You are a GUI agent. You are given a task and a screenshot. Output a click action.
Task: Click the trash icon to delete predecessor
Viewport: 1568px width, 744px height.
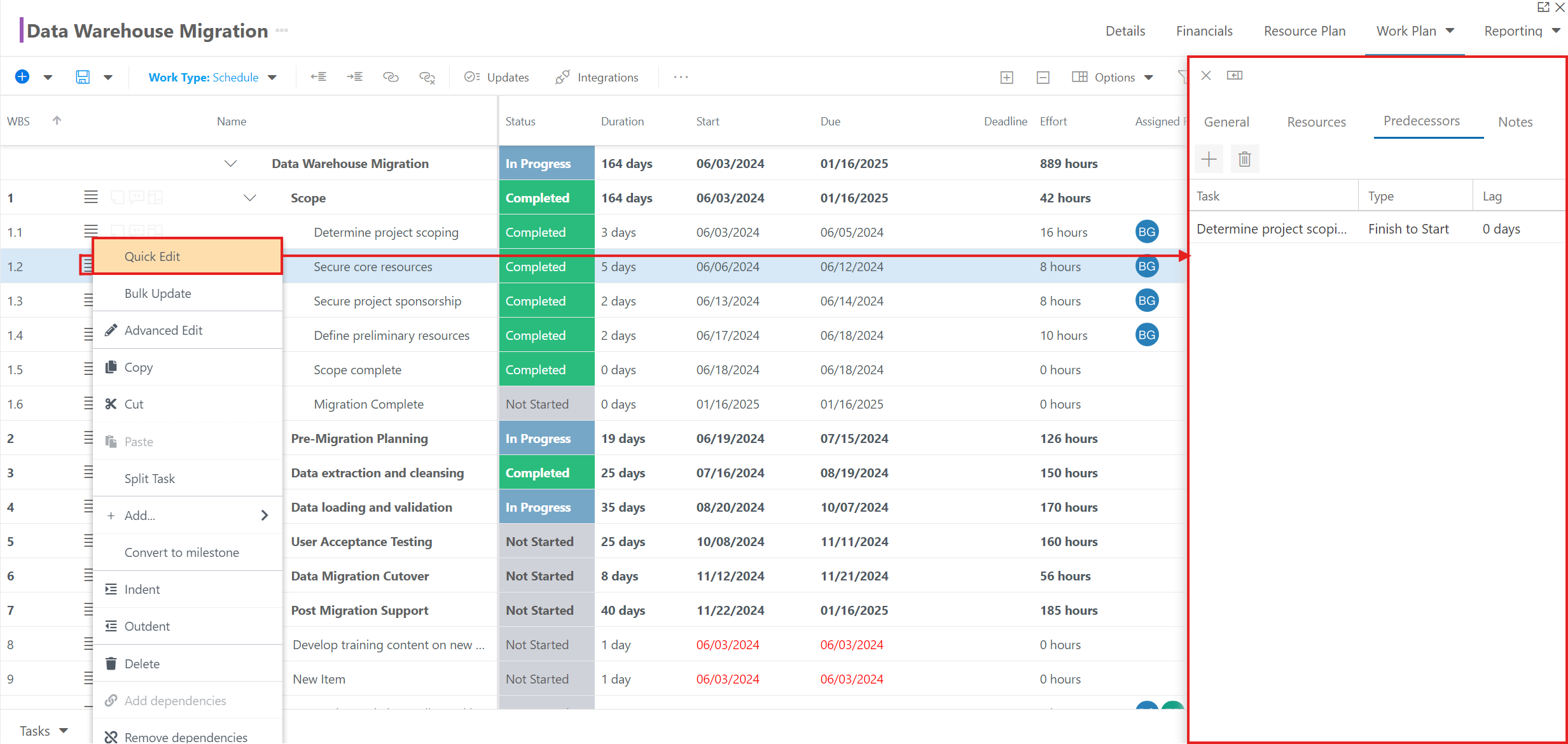point(1245,159)
